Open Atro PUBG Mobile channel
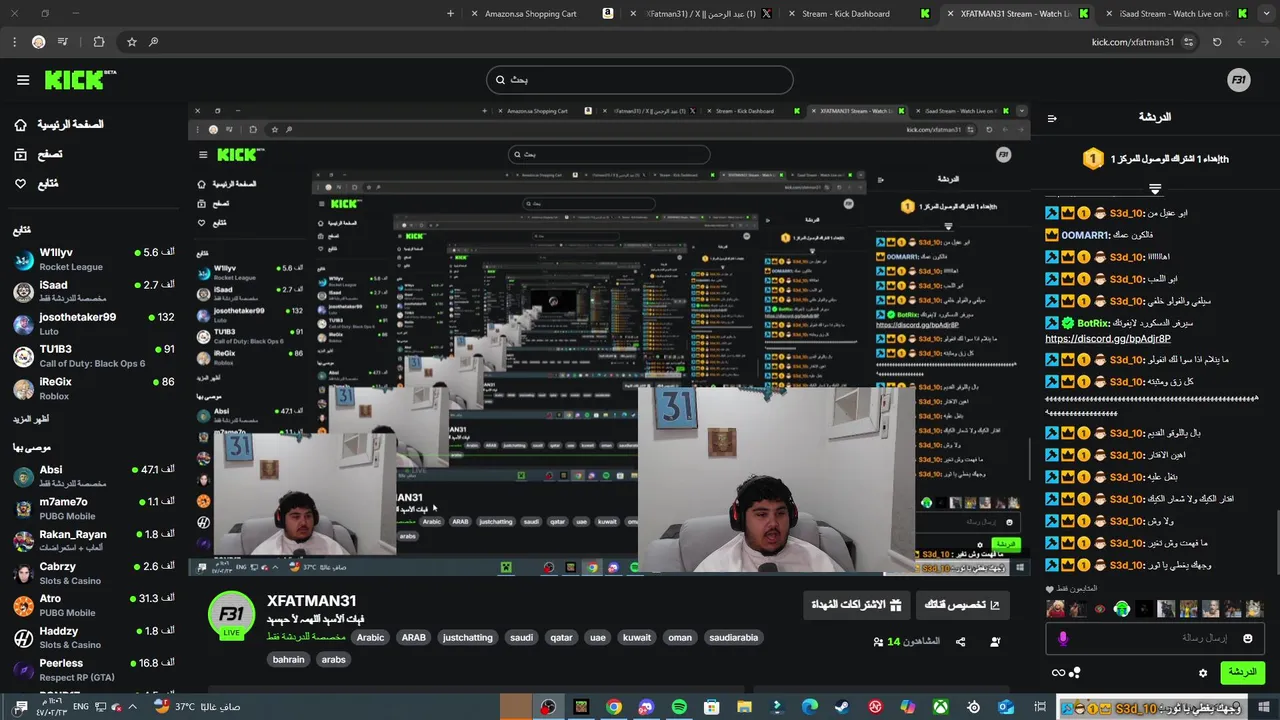The width and height of the screenshot is (1280, 720). pyautogui.click(x=93, y=605)
